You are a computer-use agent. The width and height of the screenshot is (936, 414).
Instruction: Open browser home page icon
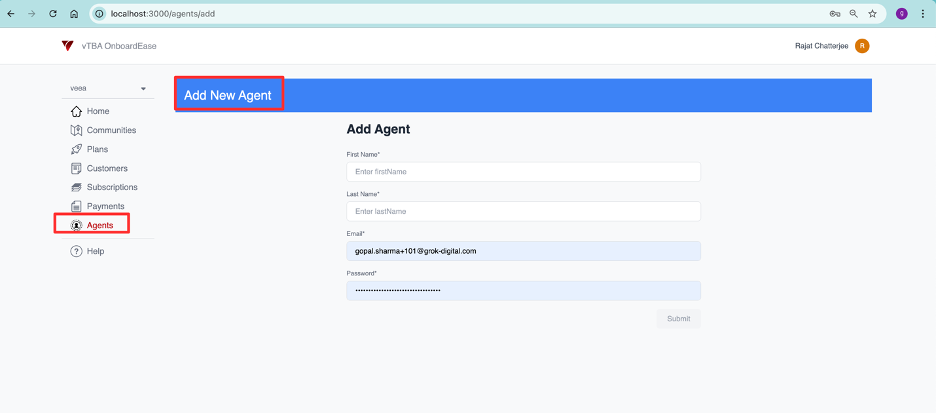(x=74, y=14)
